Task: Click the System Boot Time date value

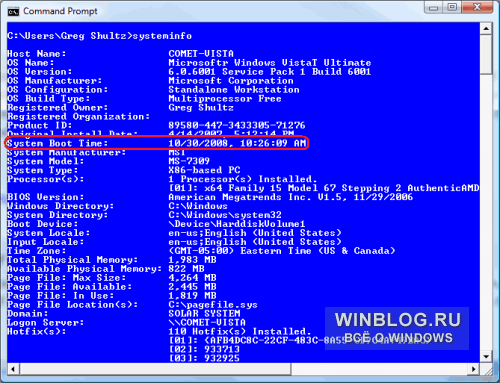Action: (x=237, y=143)
